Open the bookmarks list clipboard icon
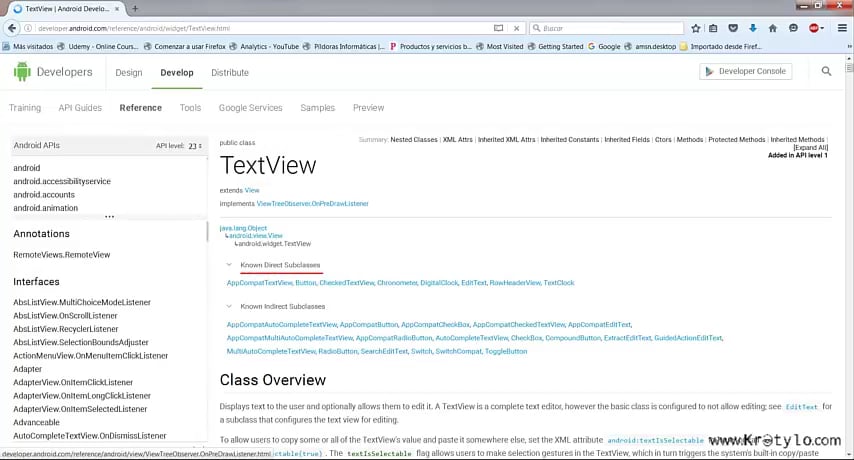Screen dimensions: 854x460 click(x=713, y=28)
